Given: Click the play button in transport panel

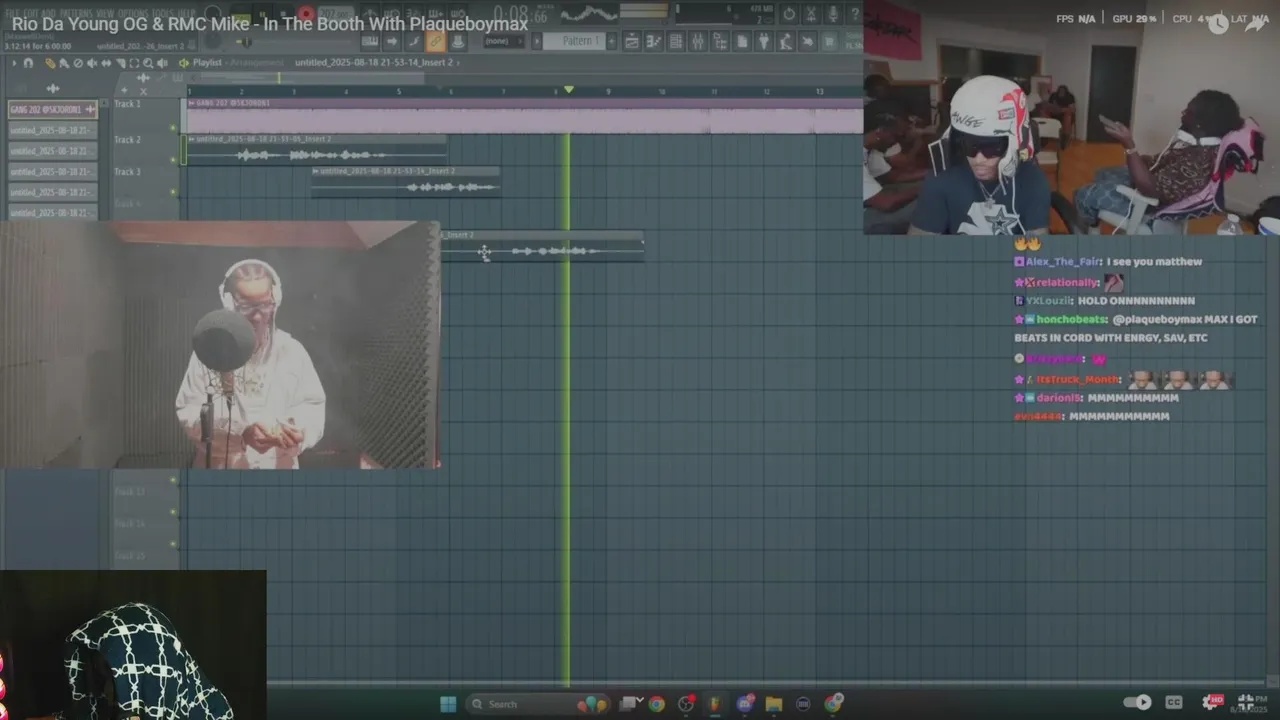Looking at the screenshot, I should pos(262,14).
